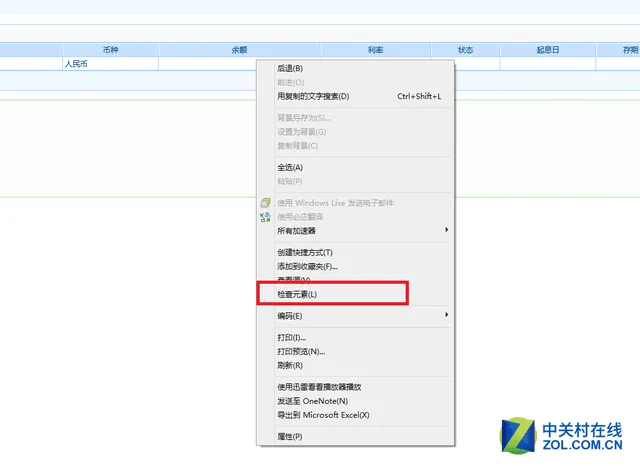The height and width of the screenshot is (466, 640).
Task: Click the 利率 column header
Action: 376,50
